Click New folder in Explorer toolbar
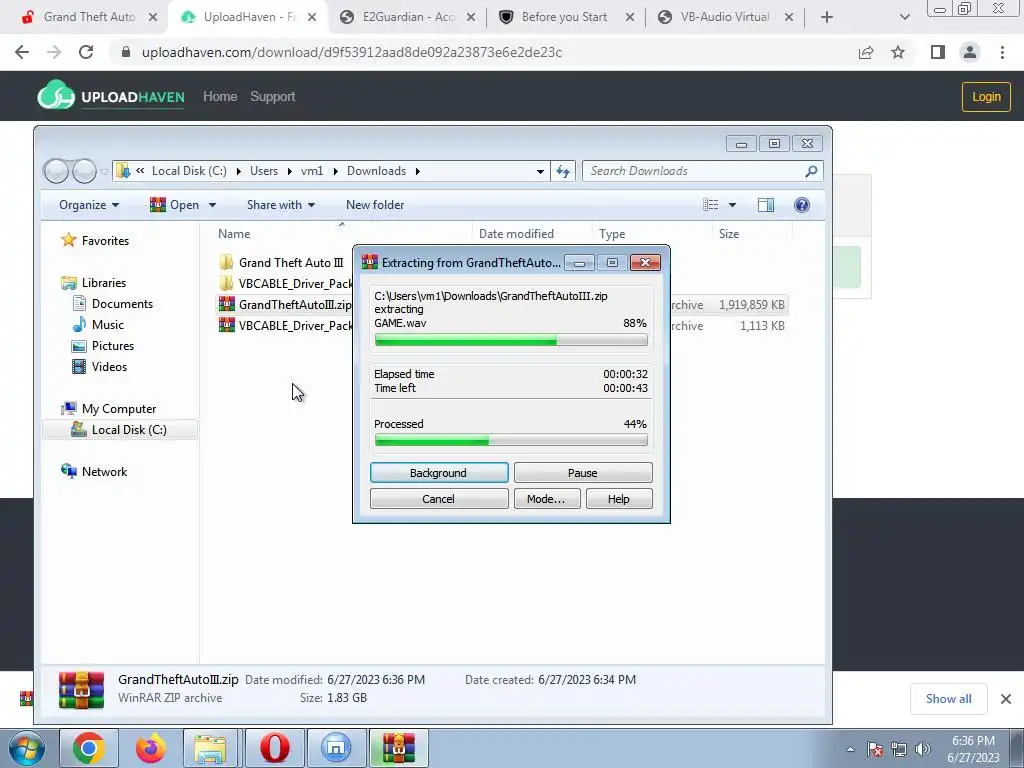This screenshot has width=1024, height=768. pyautogui.click(x=375, y=205)
